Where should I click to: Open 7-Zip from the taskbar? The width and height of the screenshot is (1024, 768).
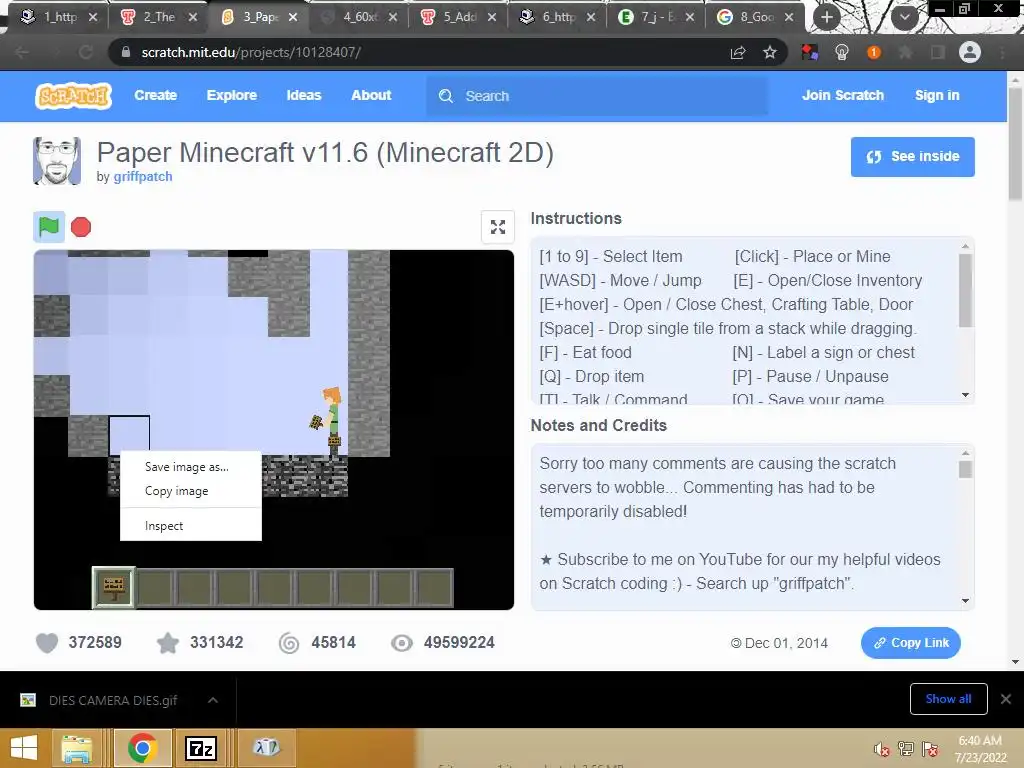[200, 748]
